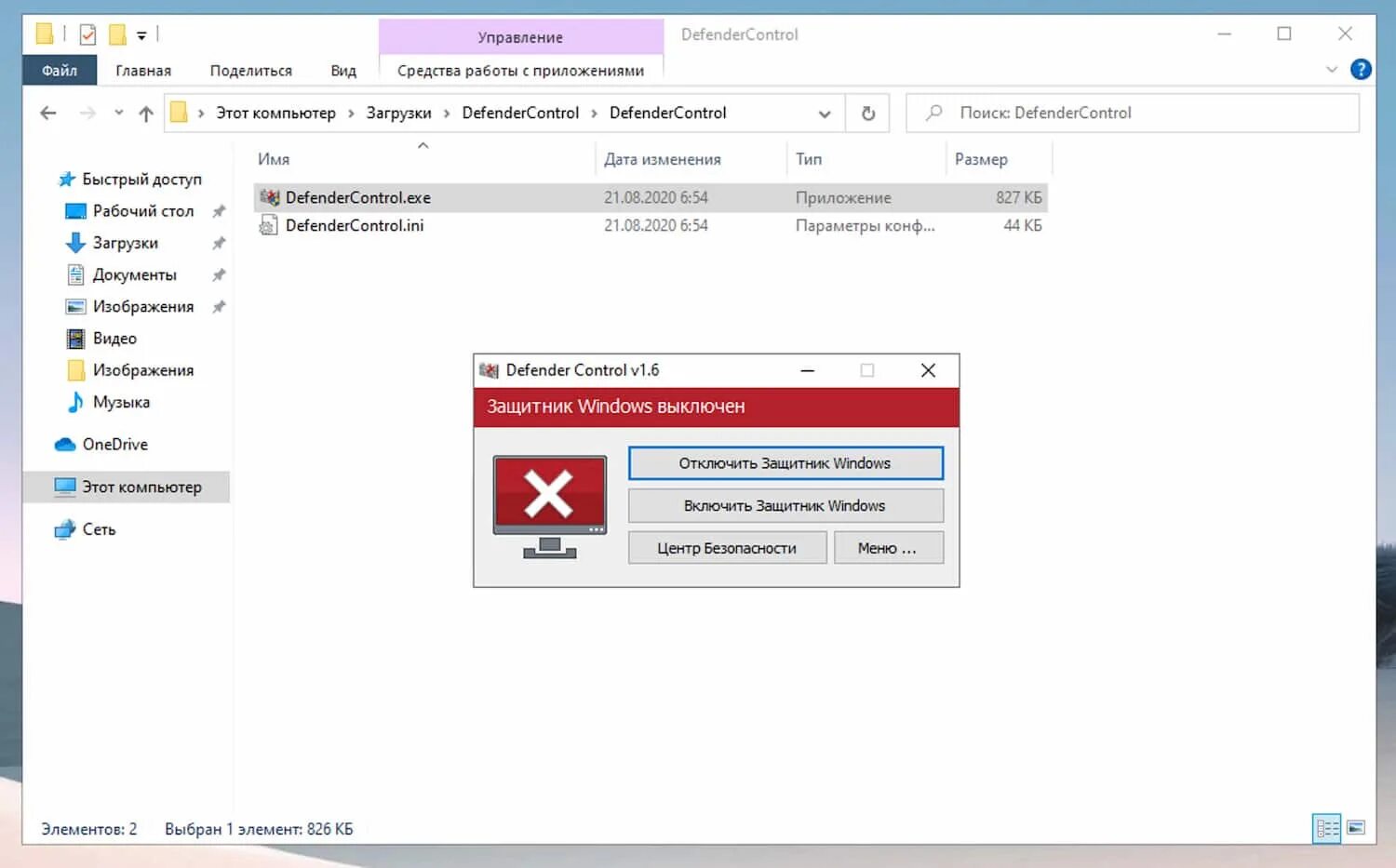Select the DefenderControl.ini file icon

[269, 225]
